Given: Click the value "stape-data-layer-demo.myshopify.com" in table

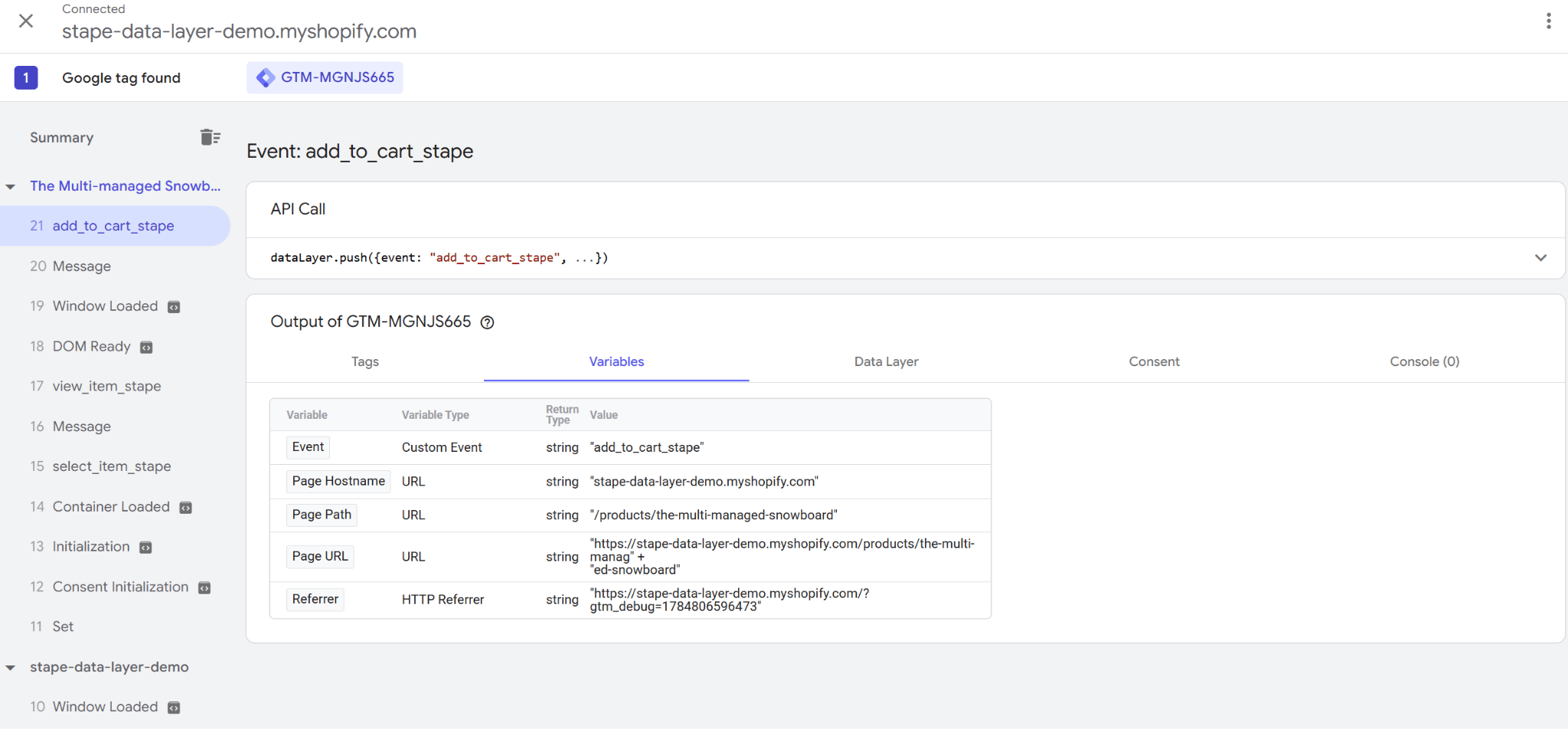Looking at the screenshot, I should tap(704, 482).
